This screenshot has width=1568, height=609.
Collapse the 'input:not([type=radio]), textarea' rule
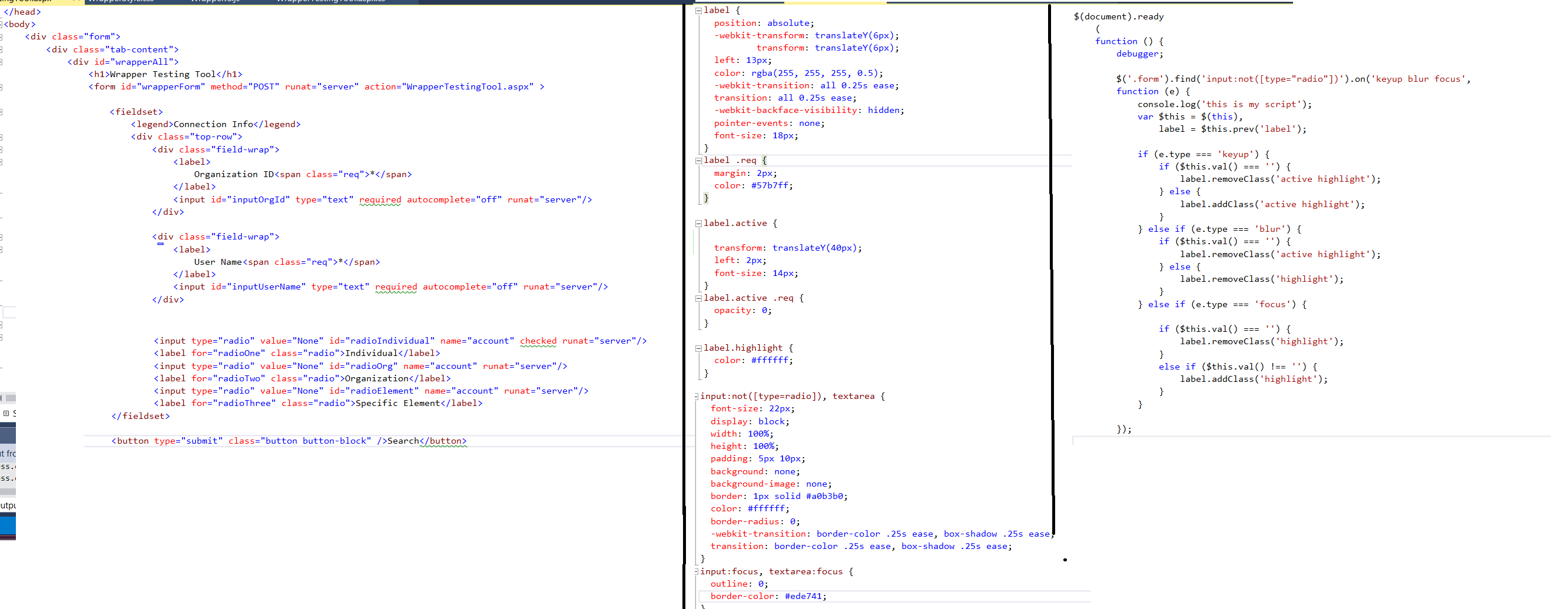point(697,397)
